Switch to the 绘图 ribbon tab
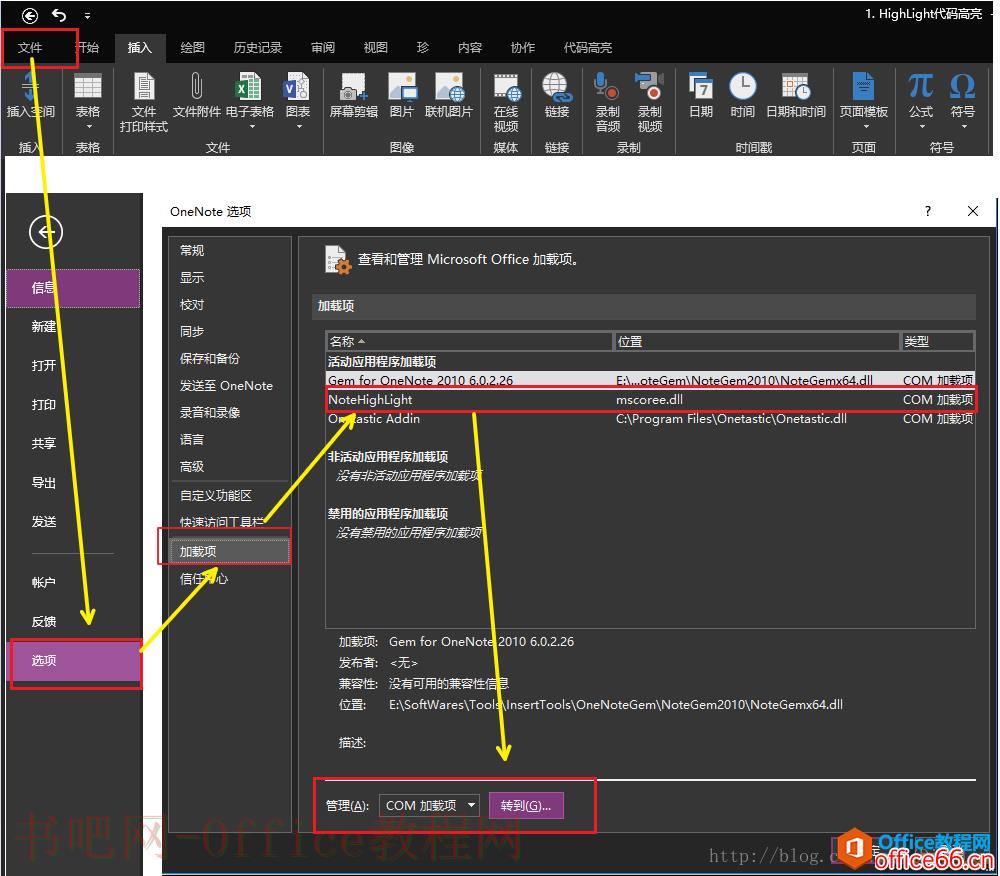1000x876 pixels. click(x=193, y=48)
